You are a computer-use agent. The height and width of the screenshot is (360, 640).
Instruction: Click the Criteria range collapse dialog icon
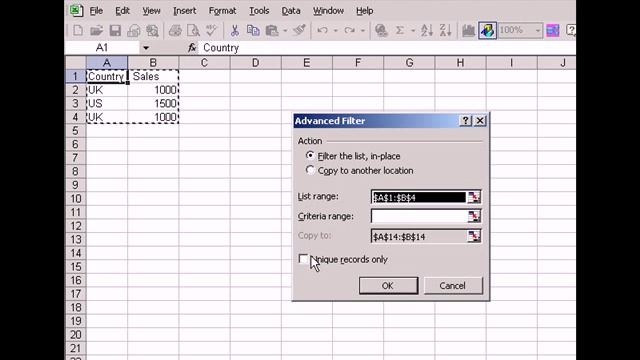coord(474,216)
